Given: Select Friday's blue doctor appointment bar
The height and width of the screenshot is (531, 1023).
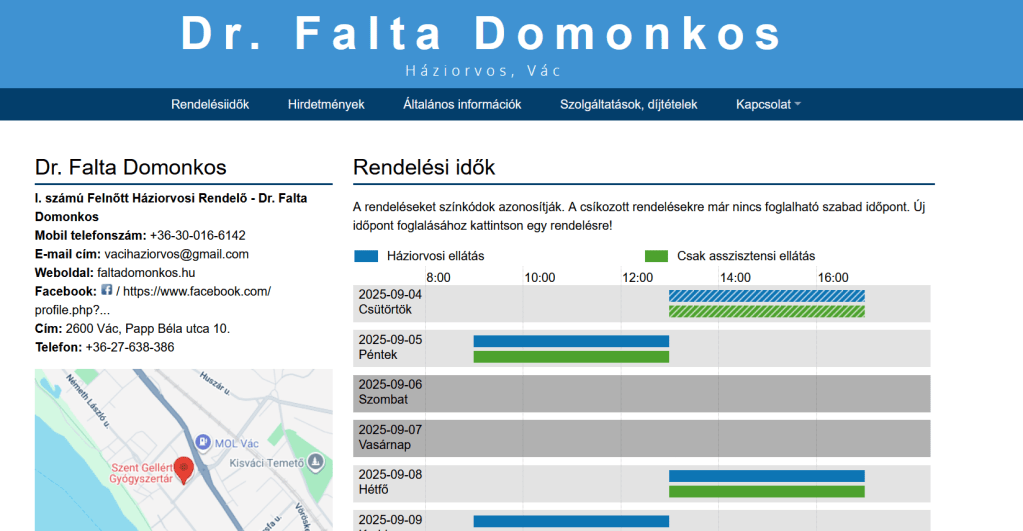Looking at the screenshot, I should click(570, 341).
